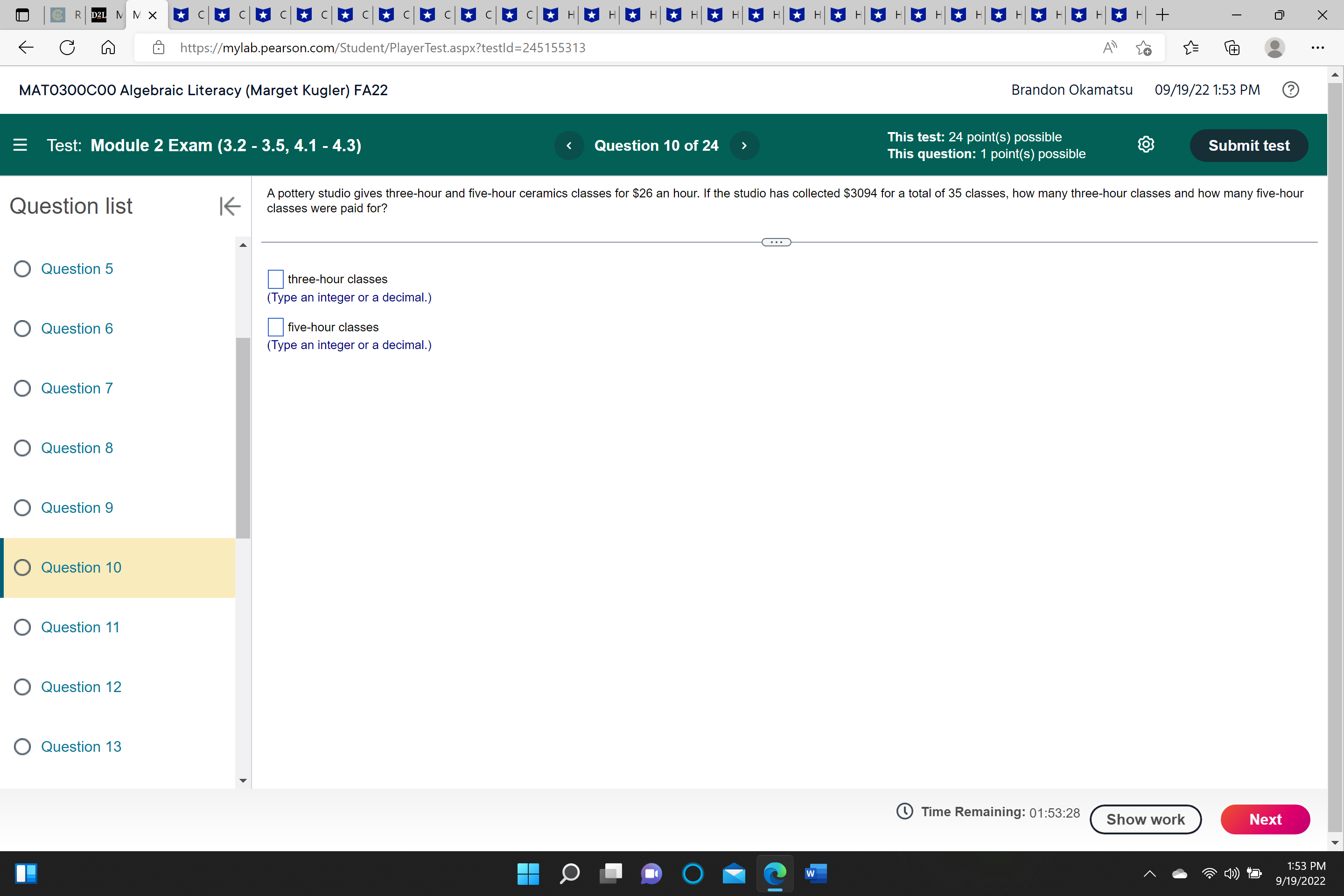The width and height of the screenshot is (1344, 896).
Task: Switch to the D2L browser tab
Action: 99,15
